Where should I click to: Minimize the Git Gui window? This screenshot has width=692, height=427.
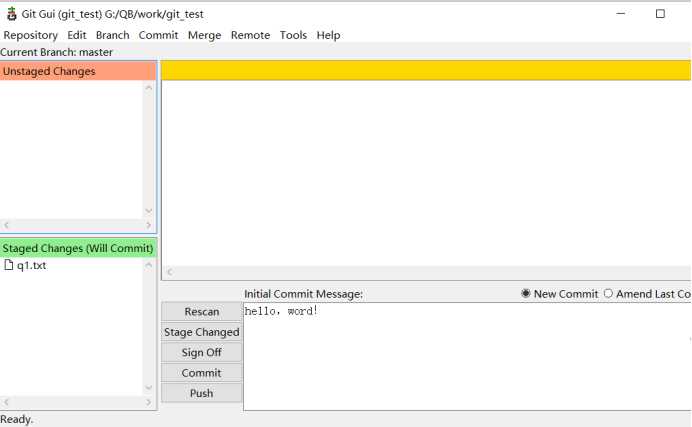(x=621, y=14)
